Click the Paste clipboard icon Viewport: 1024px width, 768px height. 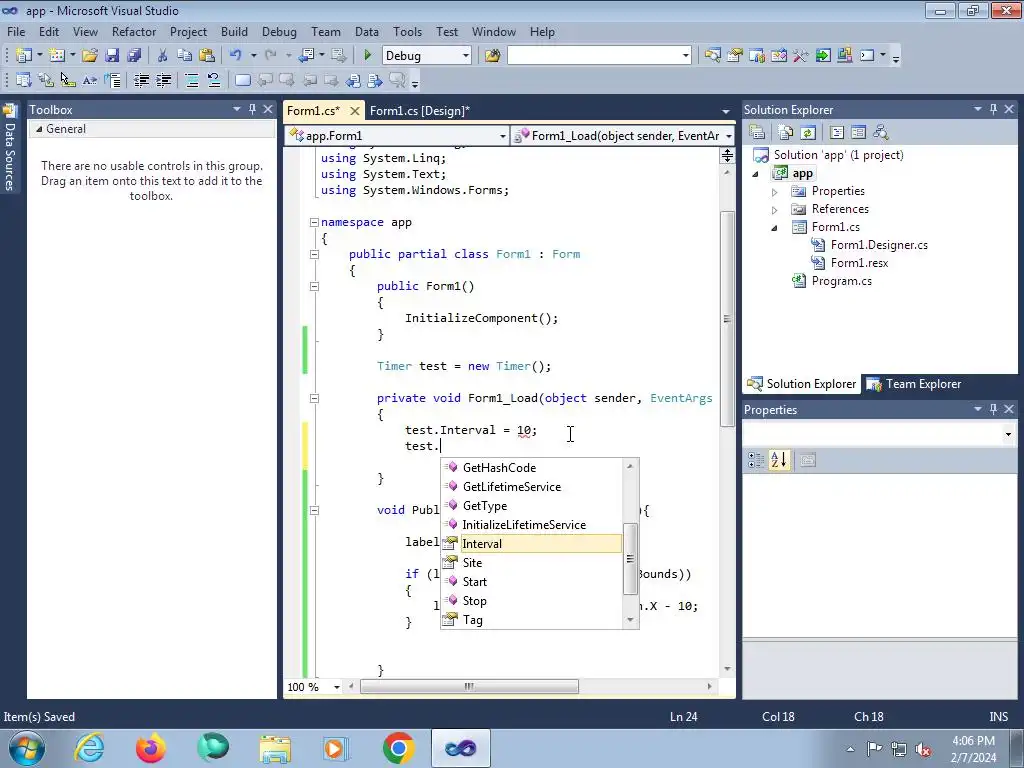(x=207, y=56)
